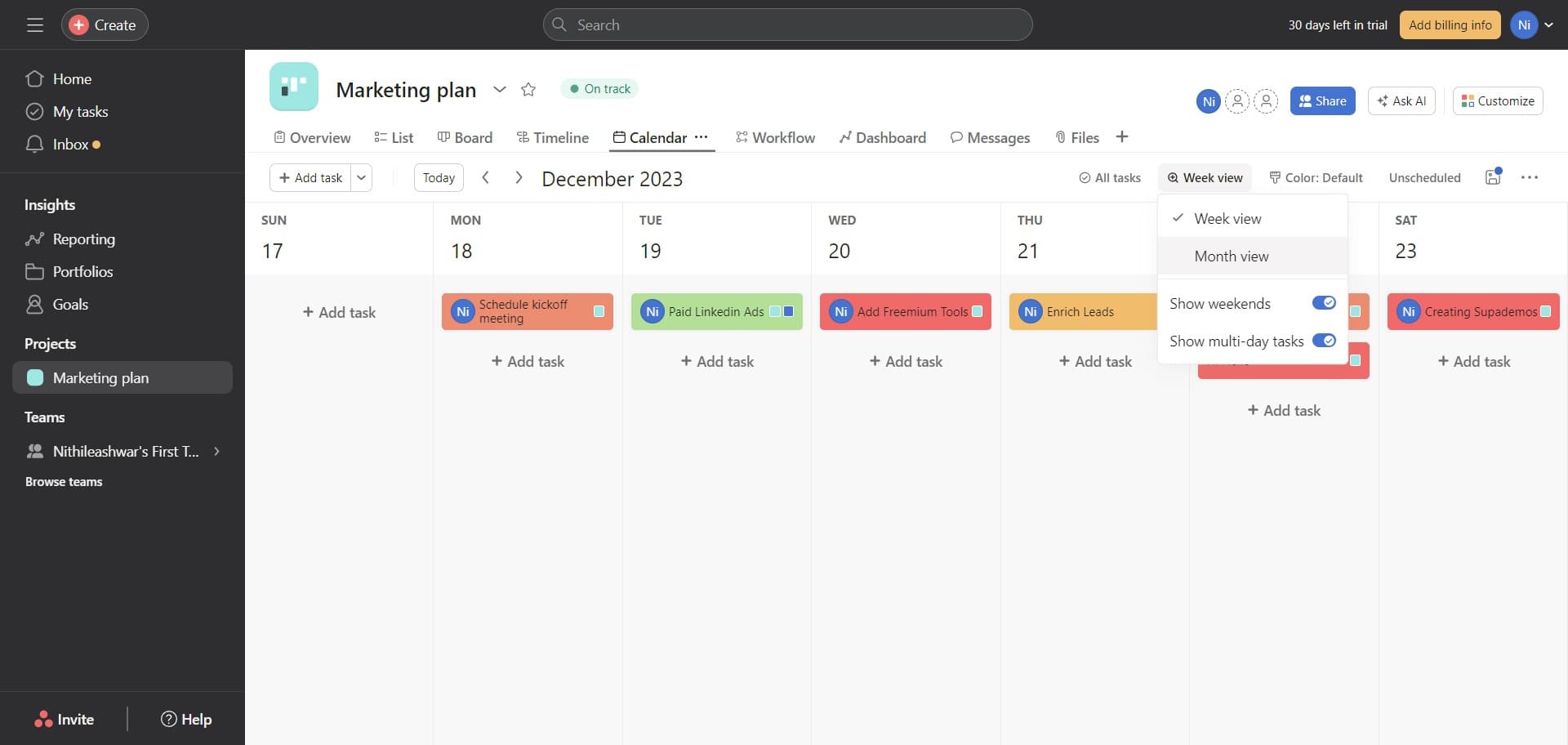The height and width of the screenshot is (745, 1568).
Task: Expand the Marketing plan title dropdown
Action: (500, 90)
